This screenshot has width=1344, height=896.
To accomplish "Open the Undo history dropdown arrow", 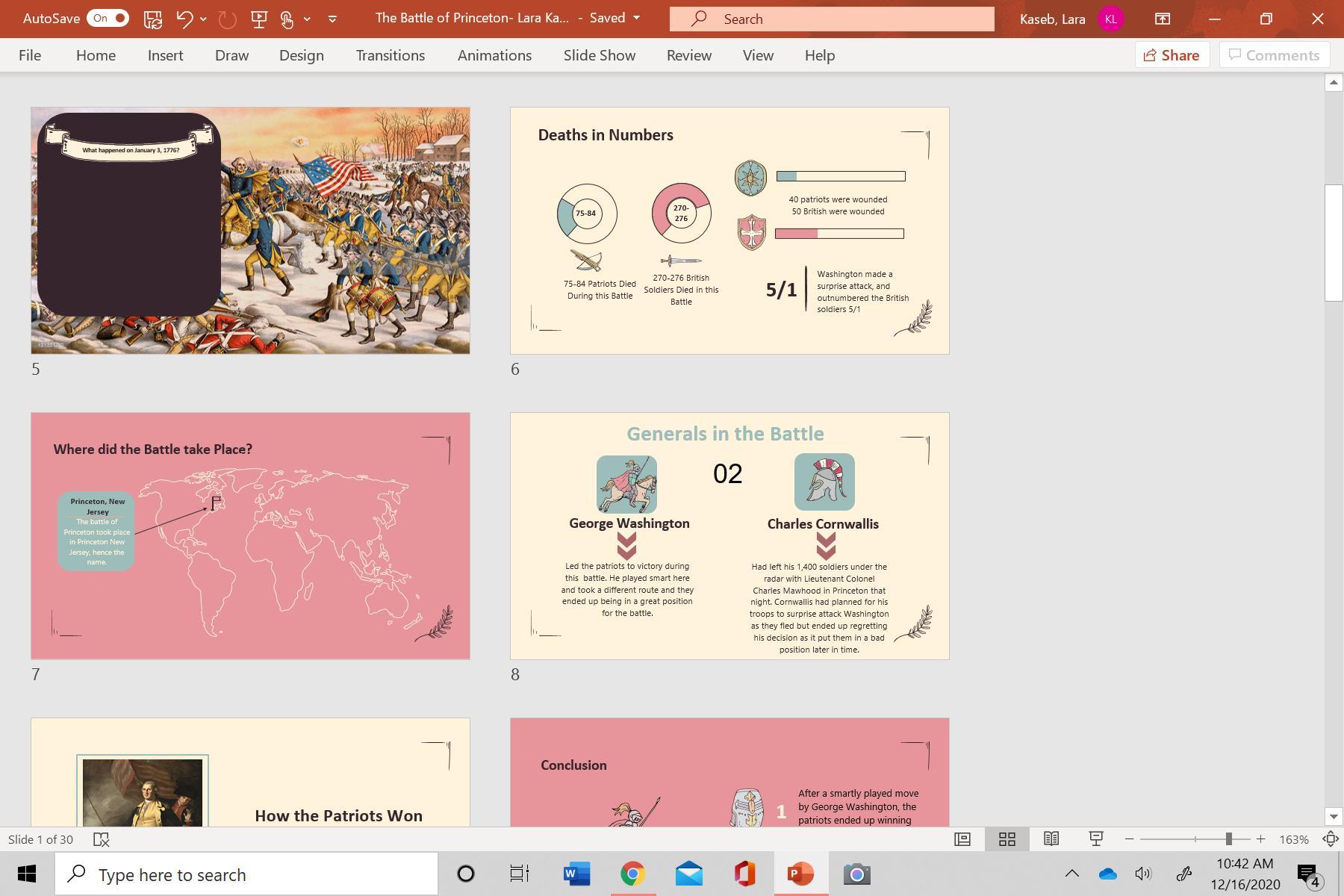I will [x=203, y=19].
